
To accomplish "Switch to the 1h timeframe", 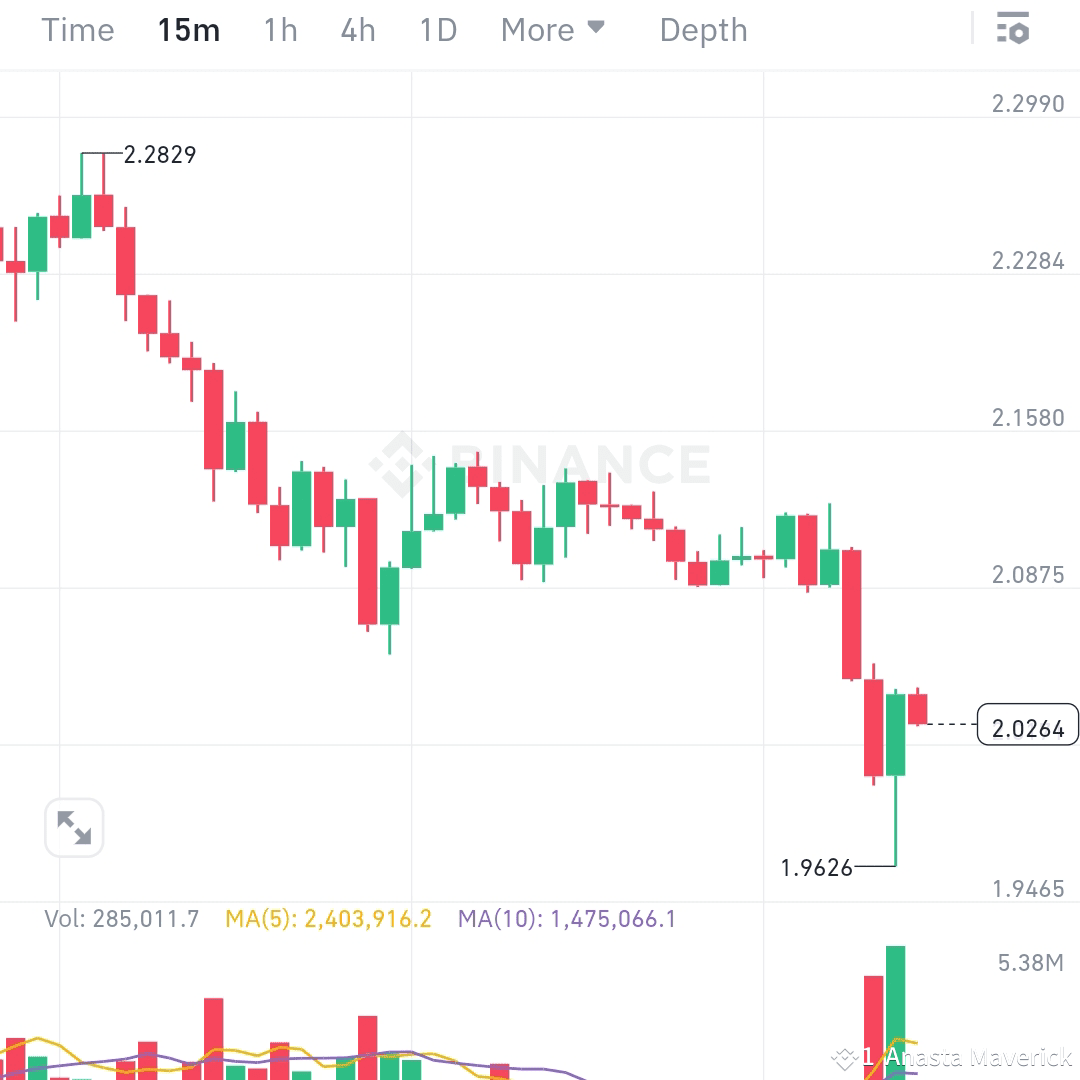I will tap(279, 30).
